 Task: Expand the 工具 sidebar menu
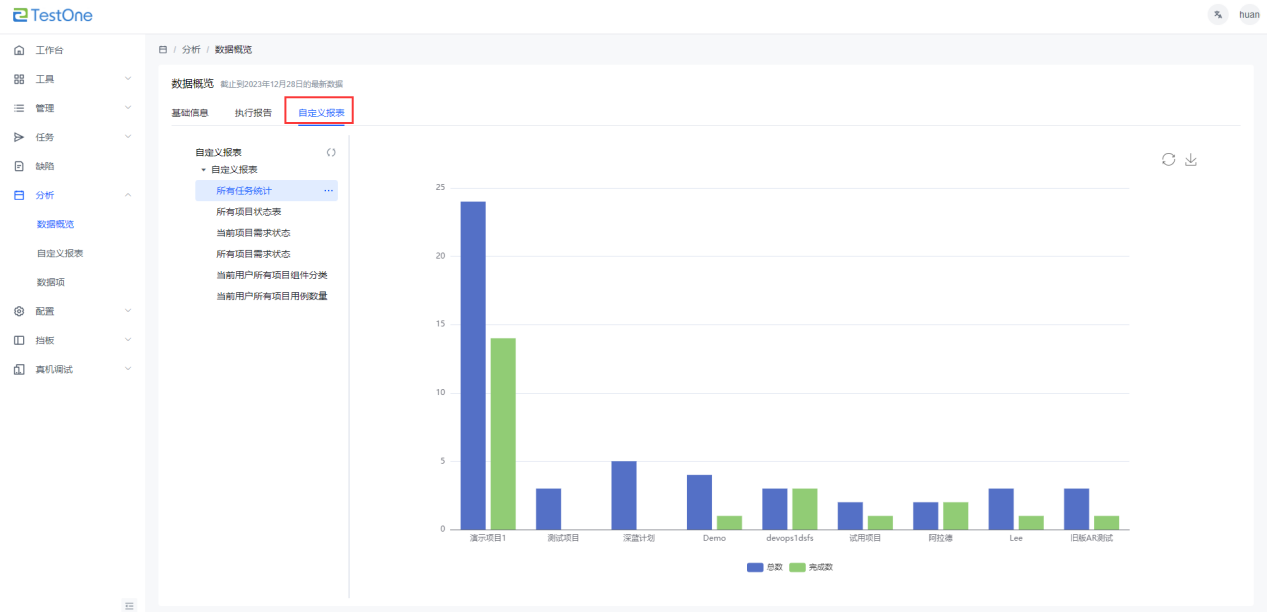click(x=70, y=79)
